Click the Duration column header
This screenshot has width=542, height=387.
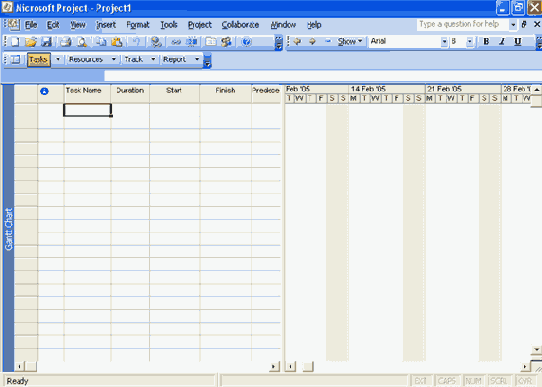(x=130, y=93)
